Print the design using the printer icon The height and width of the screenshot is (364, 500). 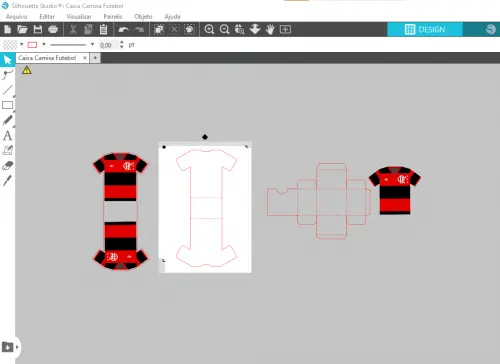(53, 30)
